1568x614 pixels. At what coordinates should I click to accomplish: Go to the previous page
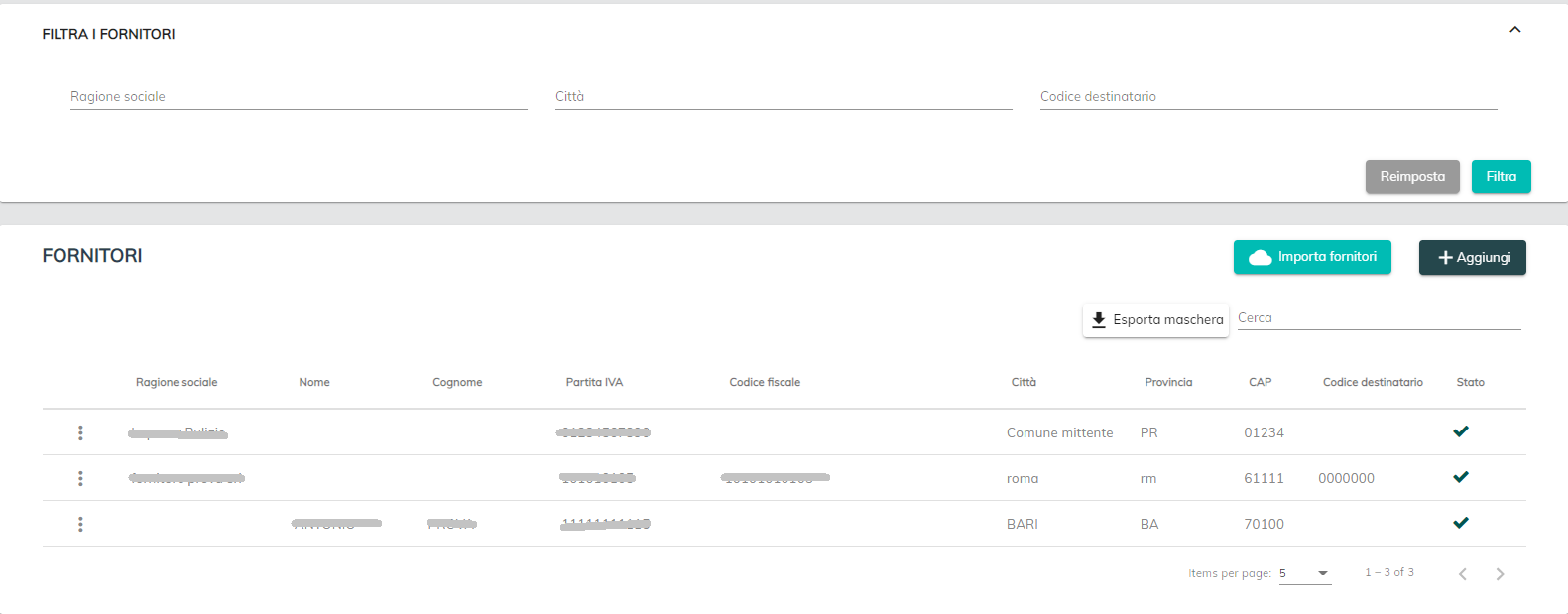coord(1462,574)
